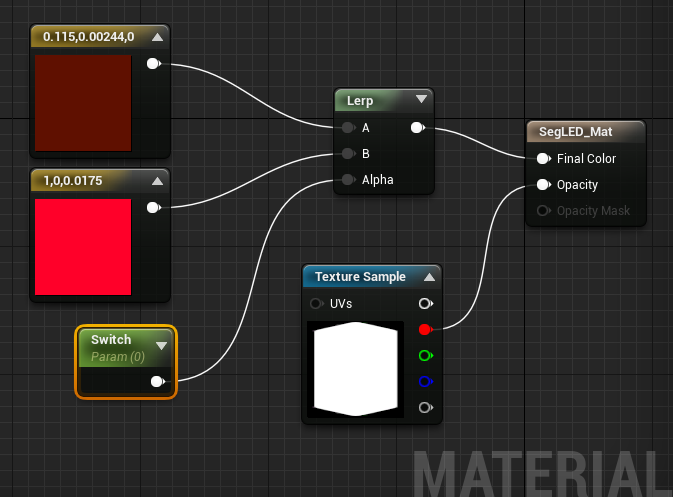Click the disabled Opacity Mask pin
Screen dimensions: 673x497
click(x=543, y=211)
